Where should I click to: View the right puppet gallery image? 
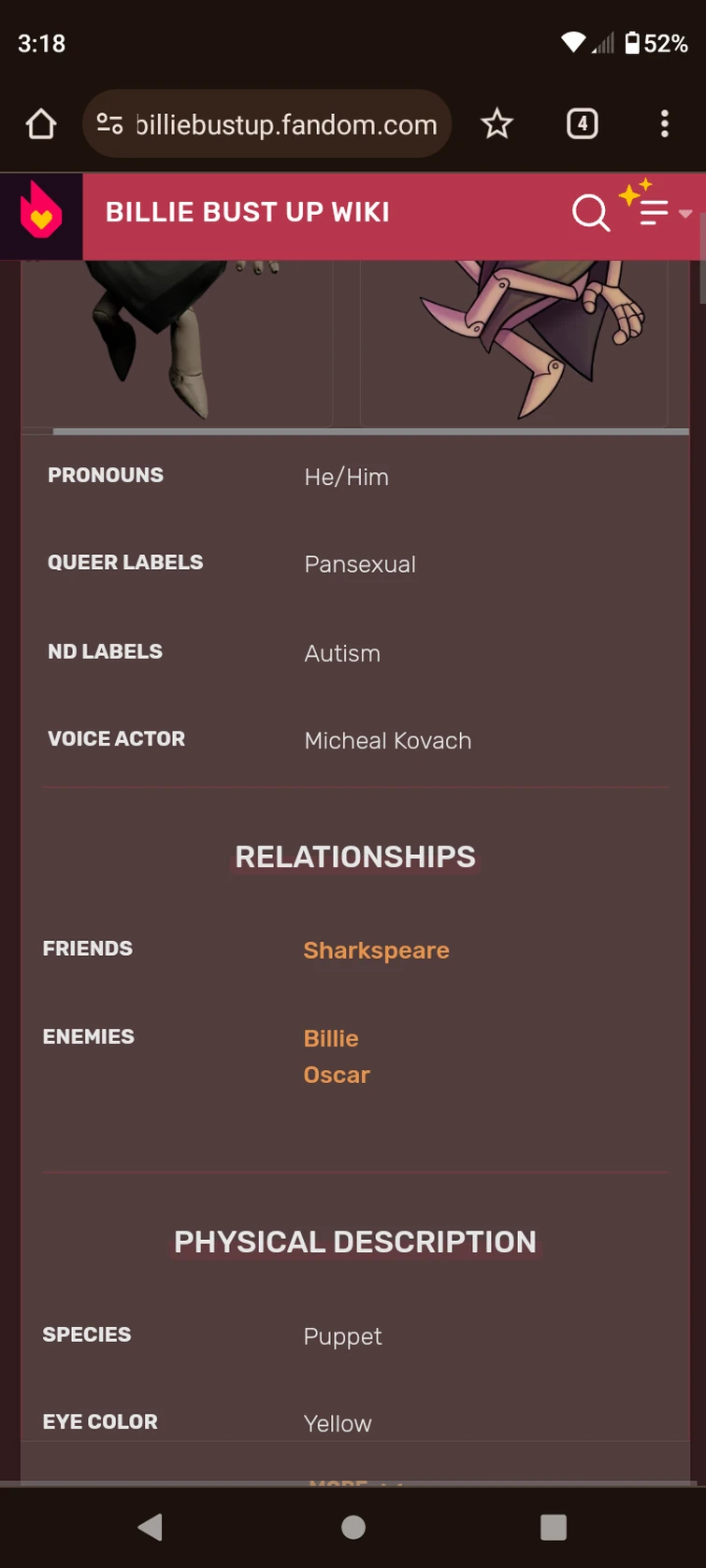(514, 341)
